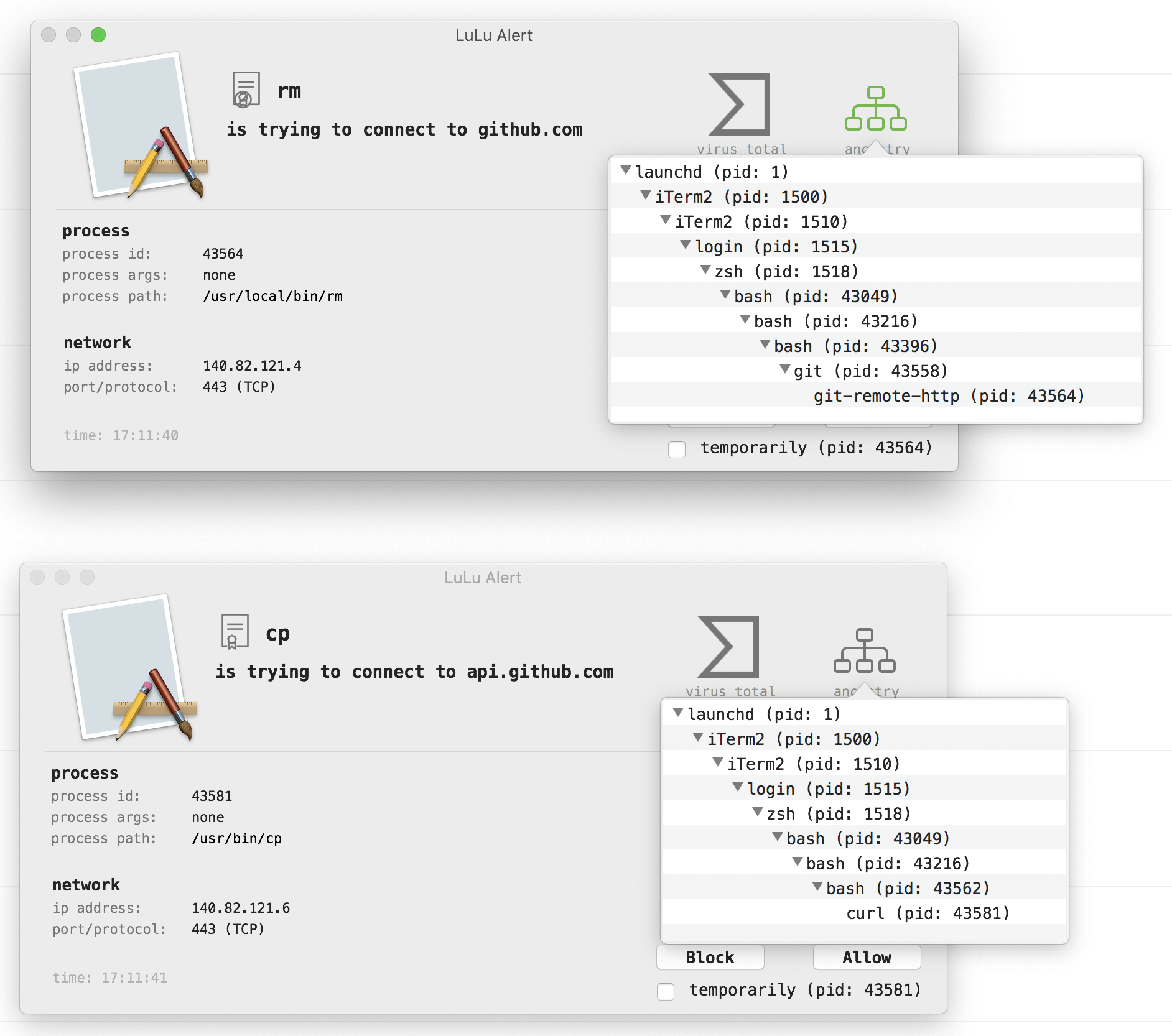Click IP address 140.82.121.6
Viewport: 1172px width, 1036px height.
241,908
